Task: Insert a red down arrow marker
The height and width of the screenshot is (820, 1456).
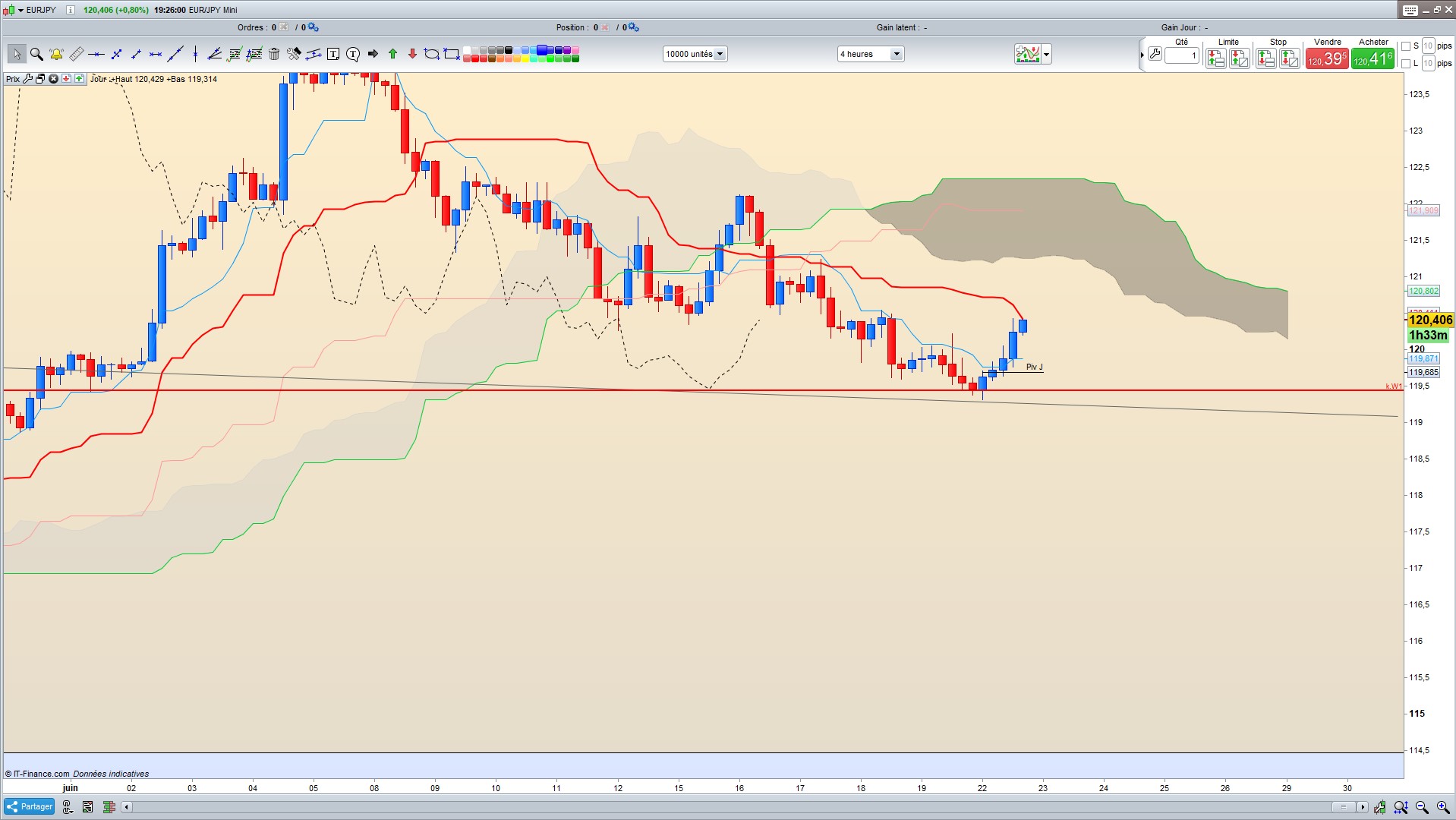Action: tap(412, 54)
